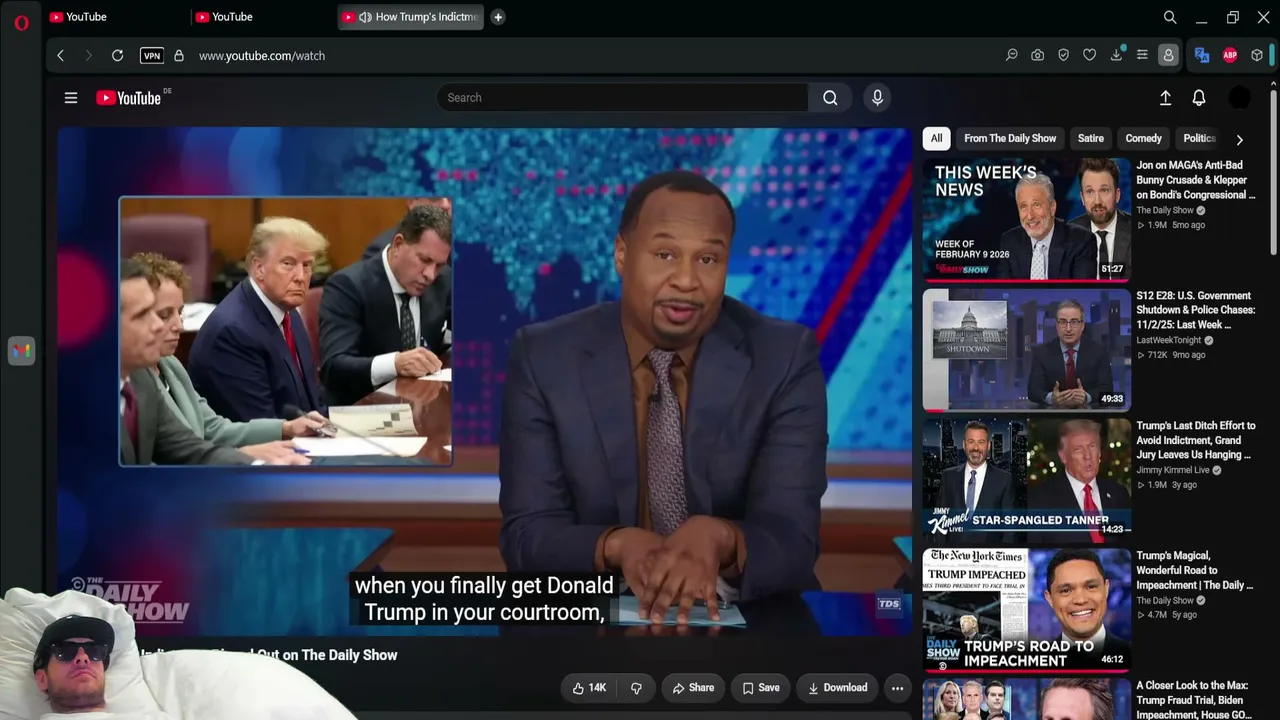This screenshot has height=720, width=1280.
Task: Open the YouTube guide hamburger menu
Action: point(71,98)
